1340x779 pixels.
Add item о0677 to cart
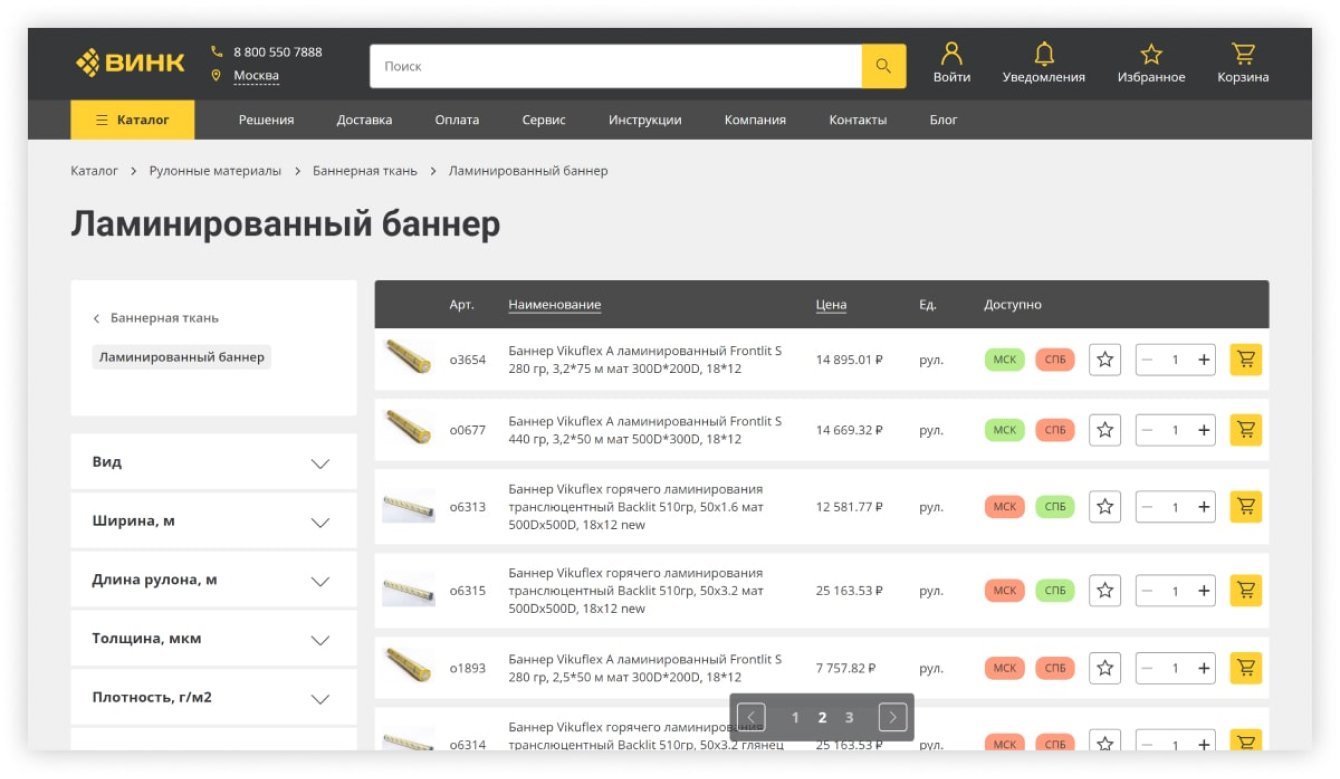coord(1246,430)
